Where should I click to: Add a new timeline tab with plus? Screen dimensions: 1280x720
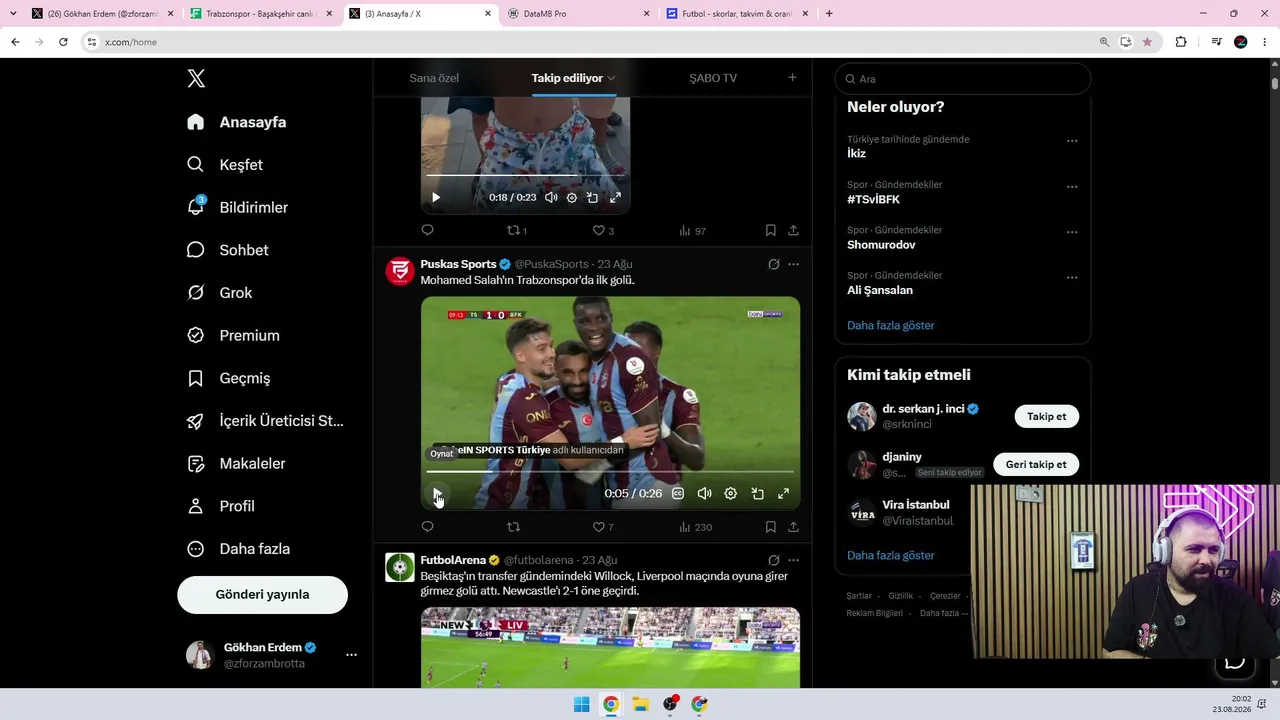pyautogui.click(x=792, y=78)
